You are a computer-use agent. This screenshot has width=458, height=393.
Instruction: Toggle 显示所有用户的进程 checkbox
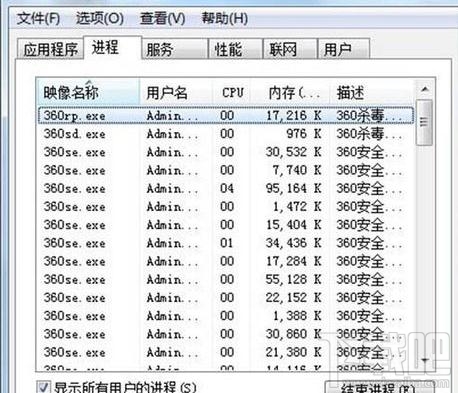tap(44, 387)
